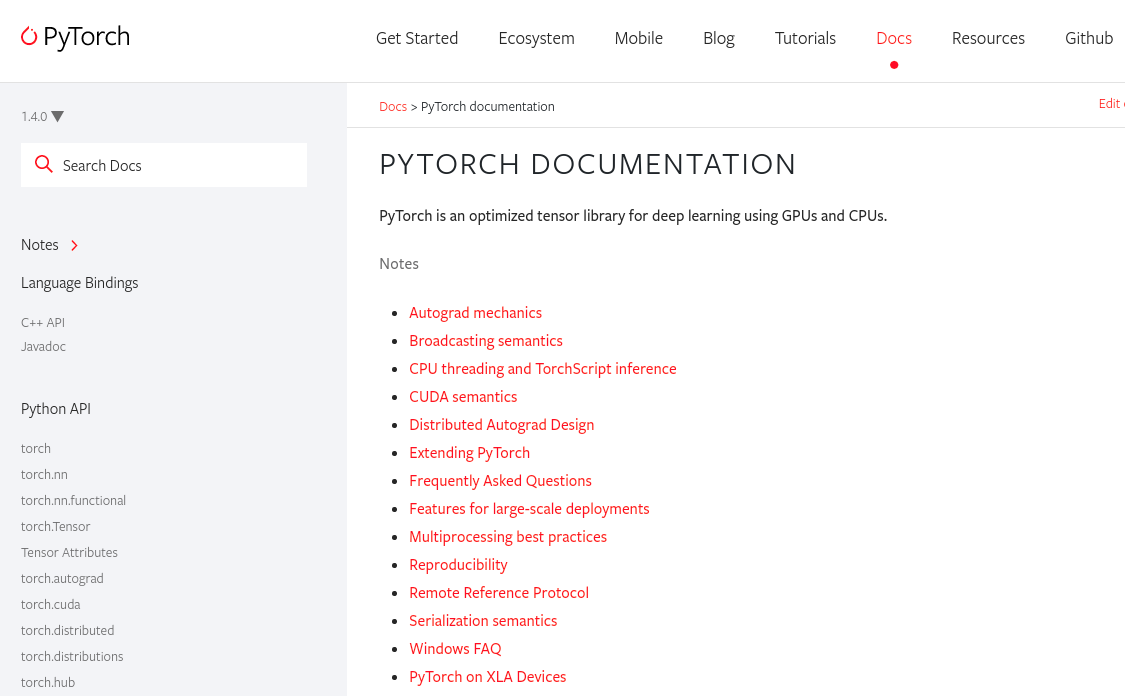The height and width of the screenshot is (696, 1125).
Task: Select torch in Python API list
Action: pos(35,448)
